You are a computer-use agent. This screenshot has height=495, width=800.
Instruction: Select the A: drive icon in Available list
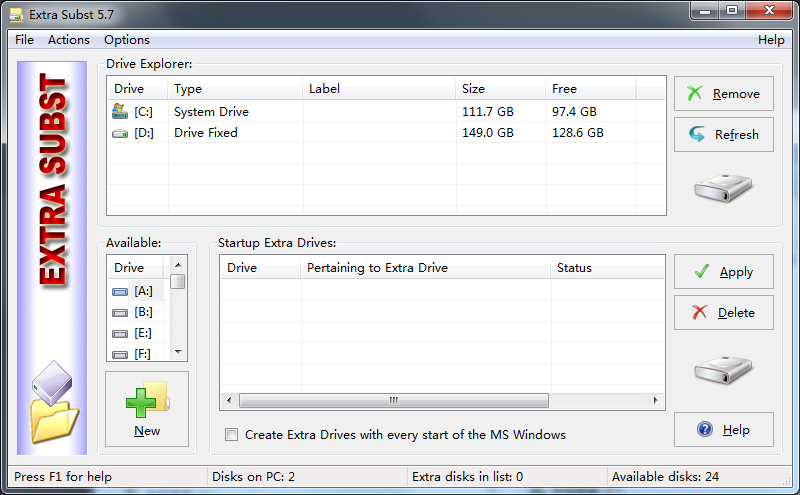click(x=120, y=291)
